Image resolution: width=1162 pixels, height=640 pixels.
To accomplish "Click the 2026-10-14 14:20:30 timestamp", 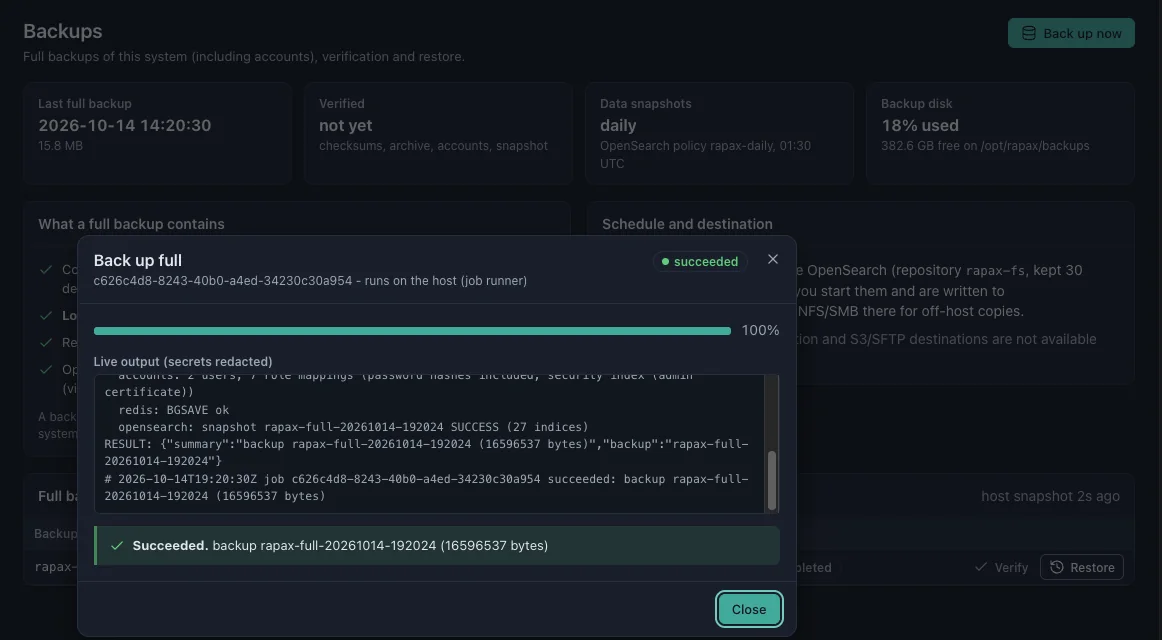I will 124,125.
